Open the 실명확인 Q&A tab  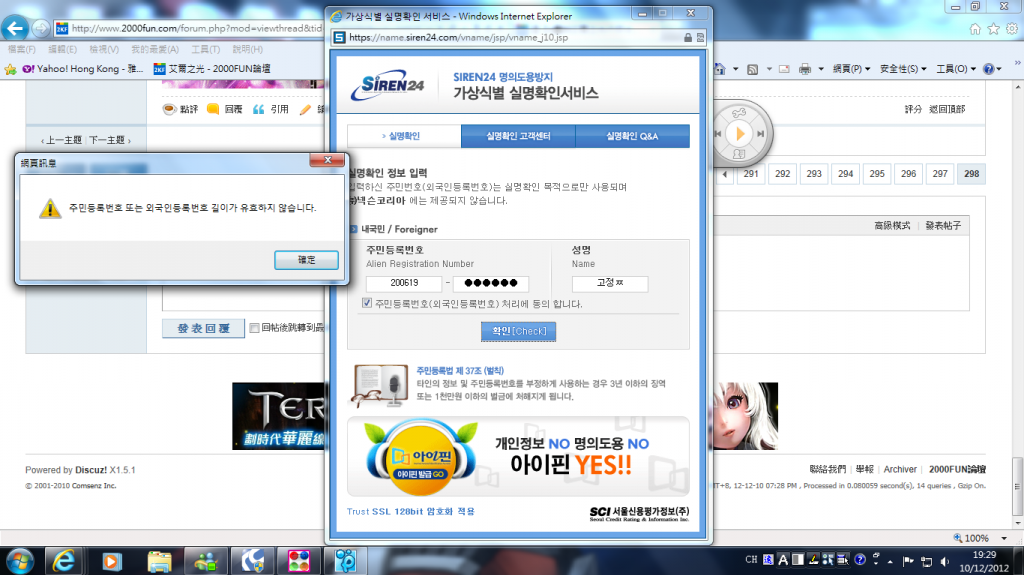tap(632, 136)
